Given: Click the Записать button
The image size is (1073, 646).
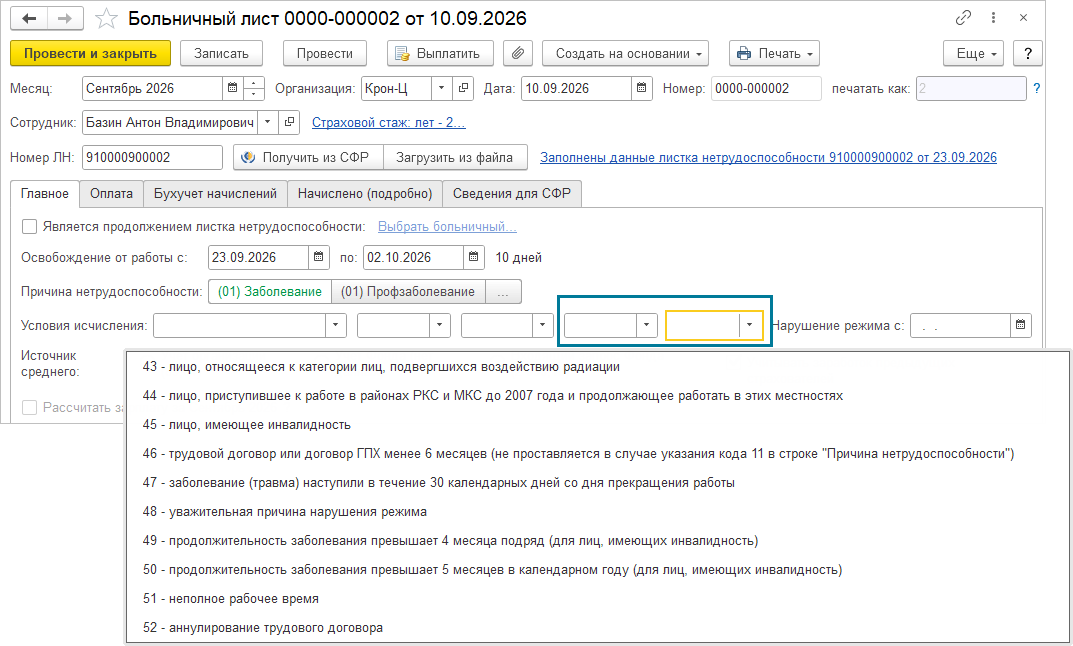Looking at the screenshot, I should 221,53.
